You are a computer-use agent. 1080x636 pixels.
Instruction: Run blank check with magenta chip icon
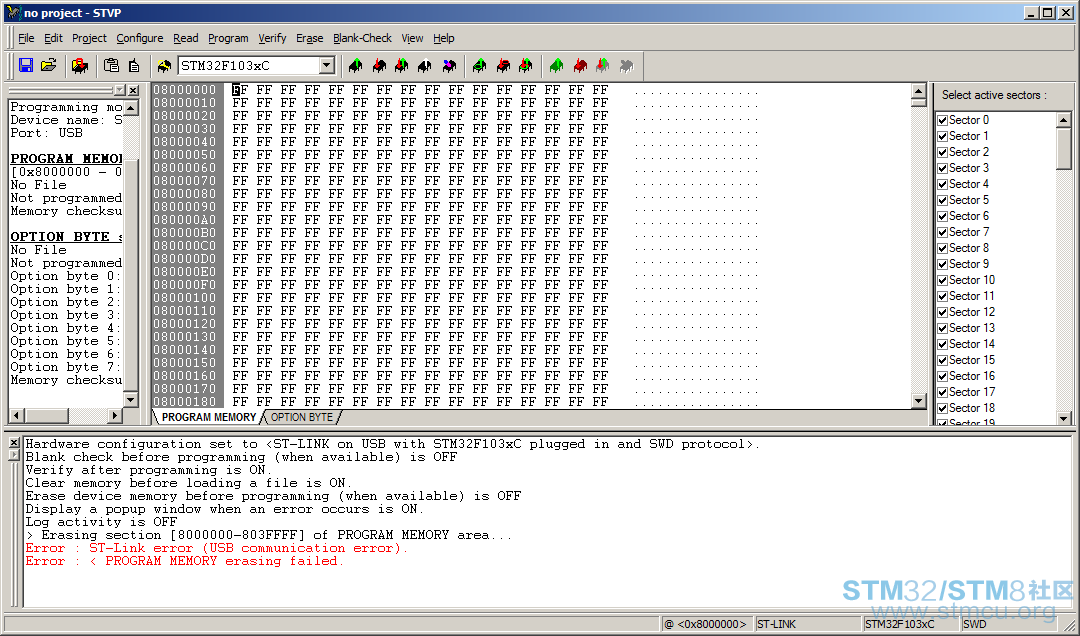click(449, 65)
